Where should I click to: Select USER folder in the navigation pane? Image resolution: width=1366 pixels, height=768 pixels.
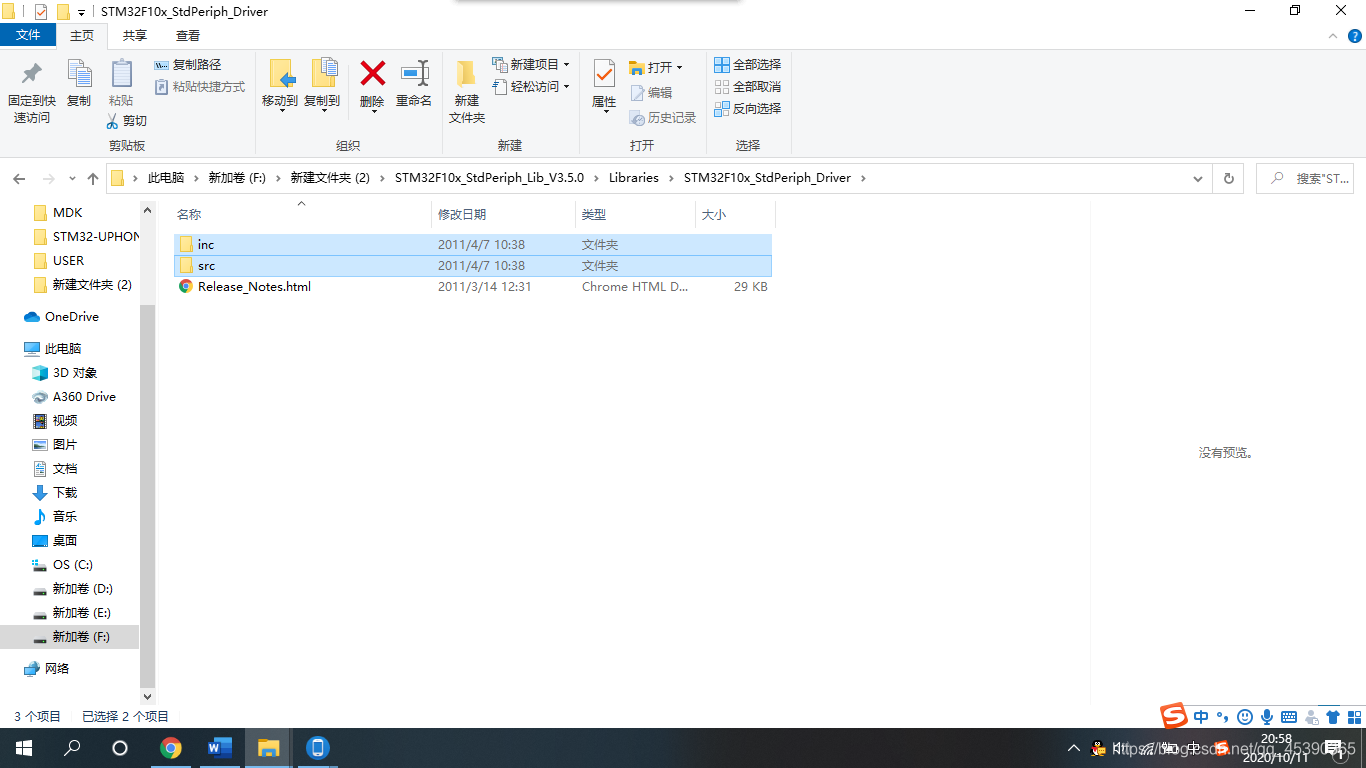click(68, 261)
